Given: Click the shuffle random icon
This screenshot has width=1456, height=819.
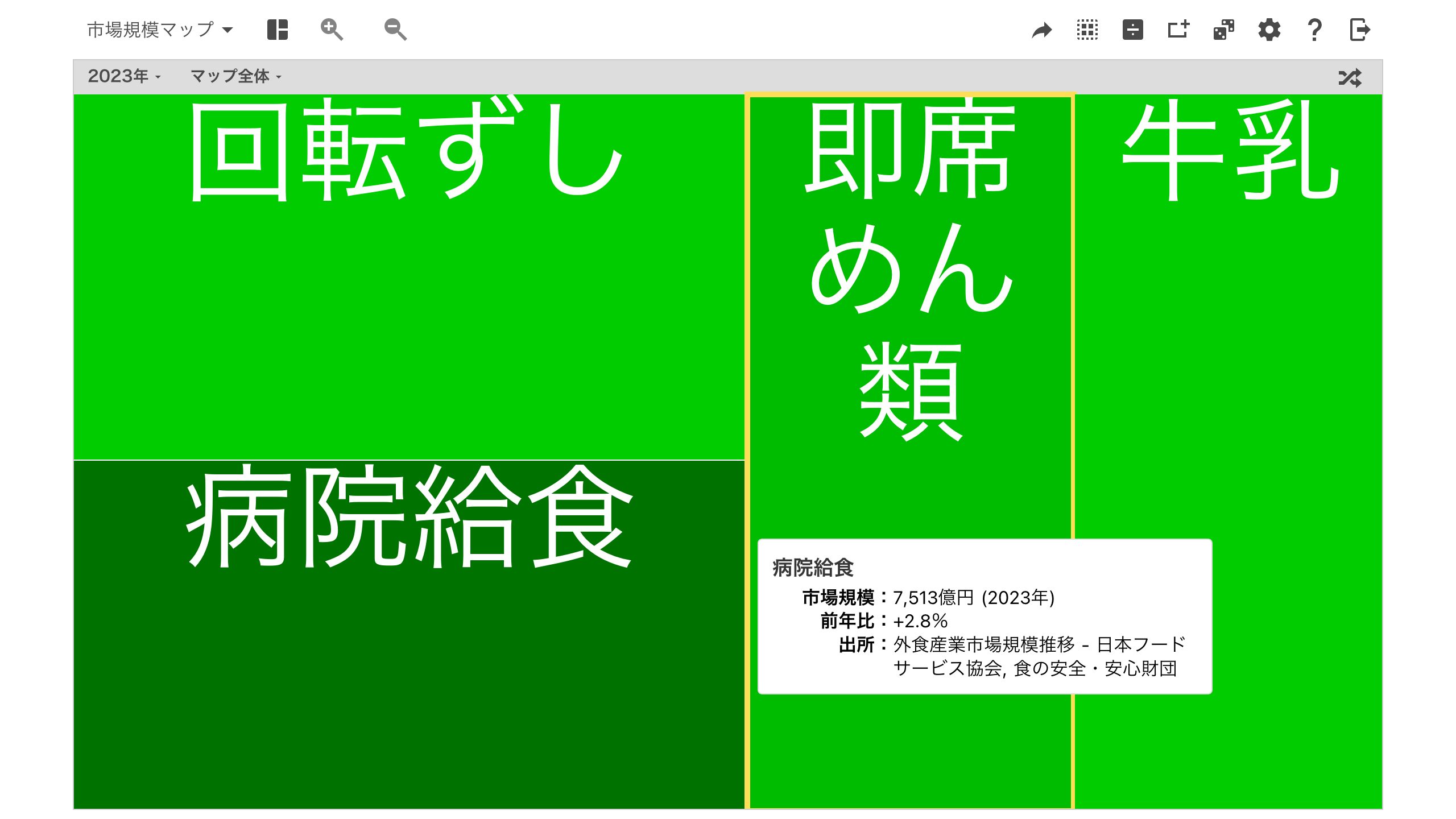Looking at the screenshot, I should (x=1350, y=77).
